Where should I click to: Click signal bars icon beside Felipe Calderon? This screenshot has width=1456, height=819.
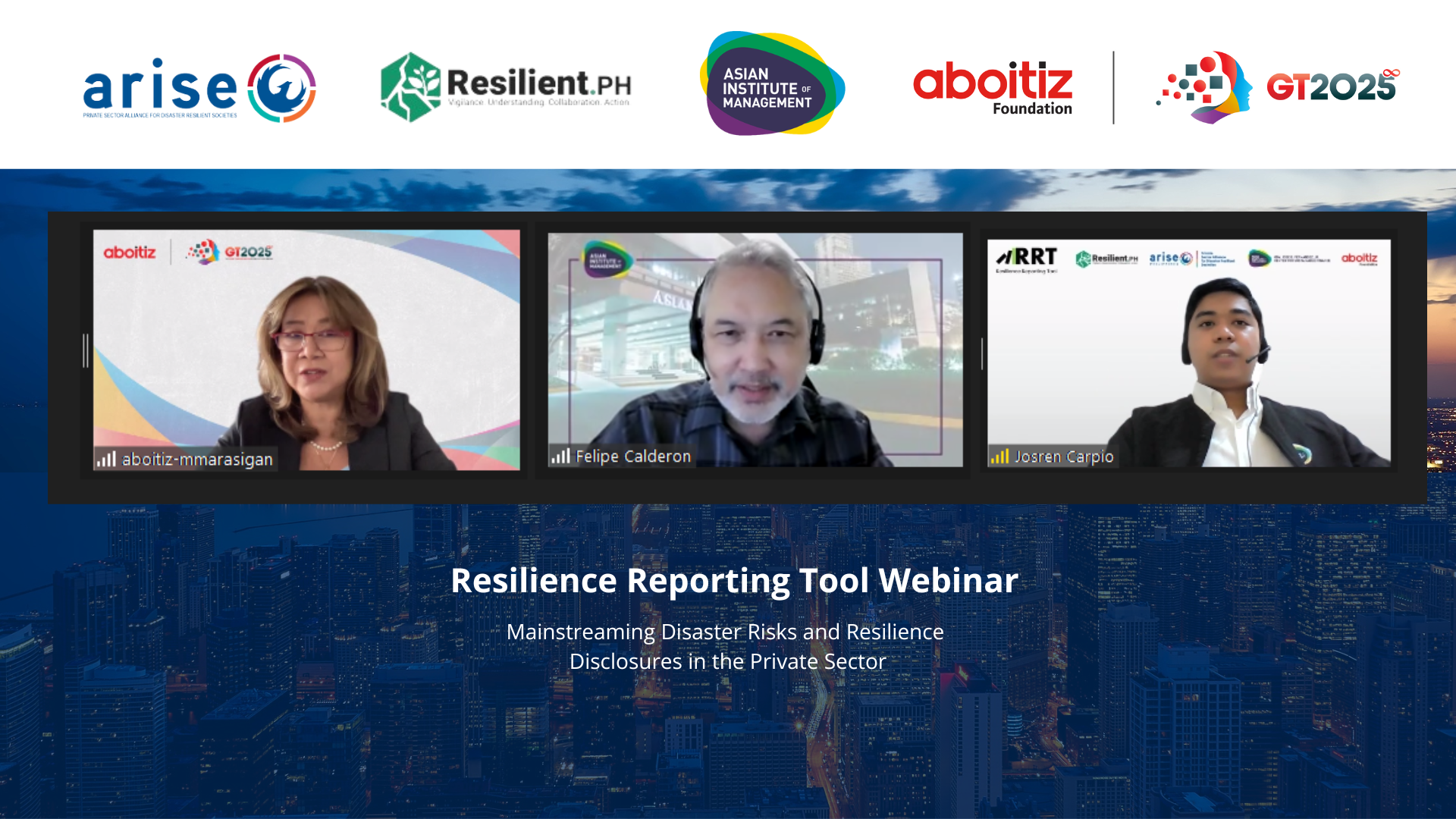click(x=560, y=457)
